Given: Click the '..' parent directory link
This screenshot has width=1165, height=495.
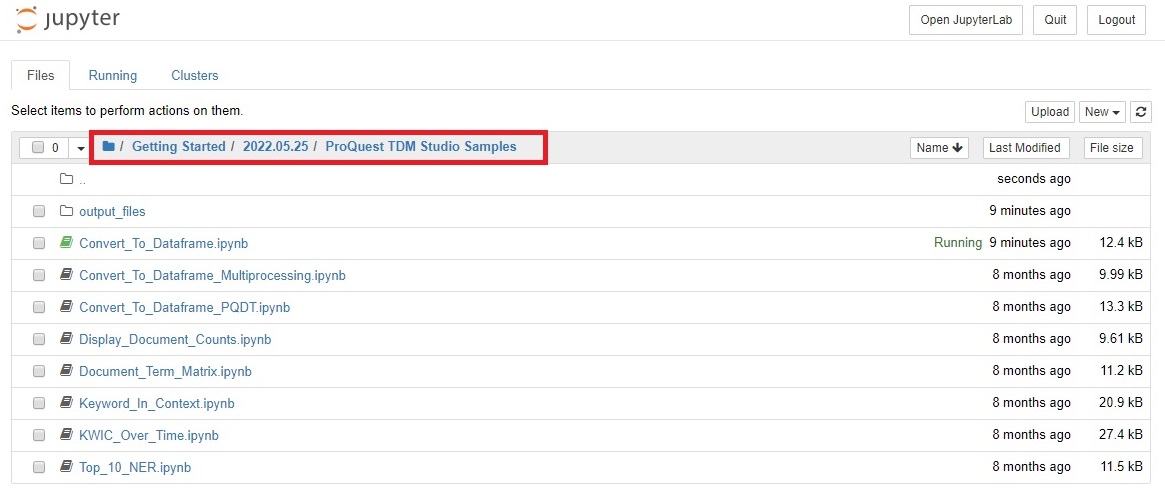Looking at the screenshot, I should (x=82, y=180).
